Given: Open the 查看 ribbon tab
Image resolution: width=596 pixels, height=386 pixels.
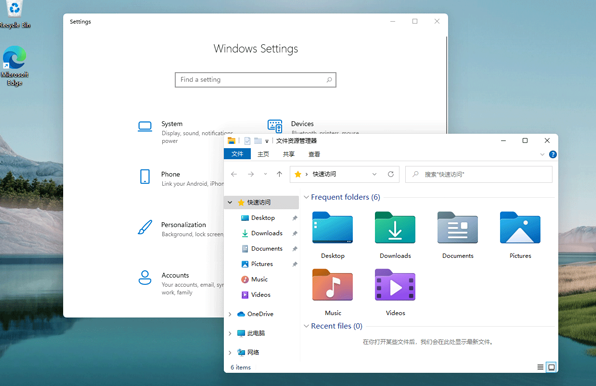Looking at the screenshot, I should [314, 154].
